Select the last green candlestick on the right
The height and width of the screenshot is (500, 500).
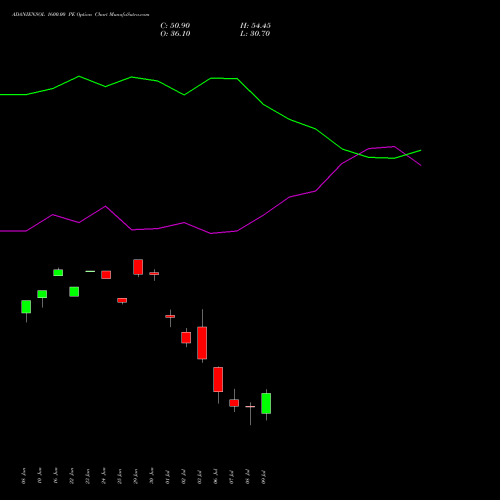click(266, 403)
